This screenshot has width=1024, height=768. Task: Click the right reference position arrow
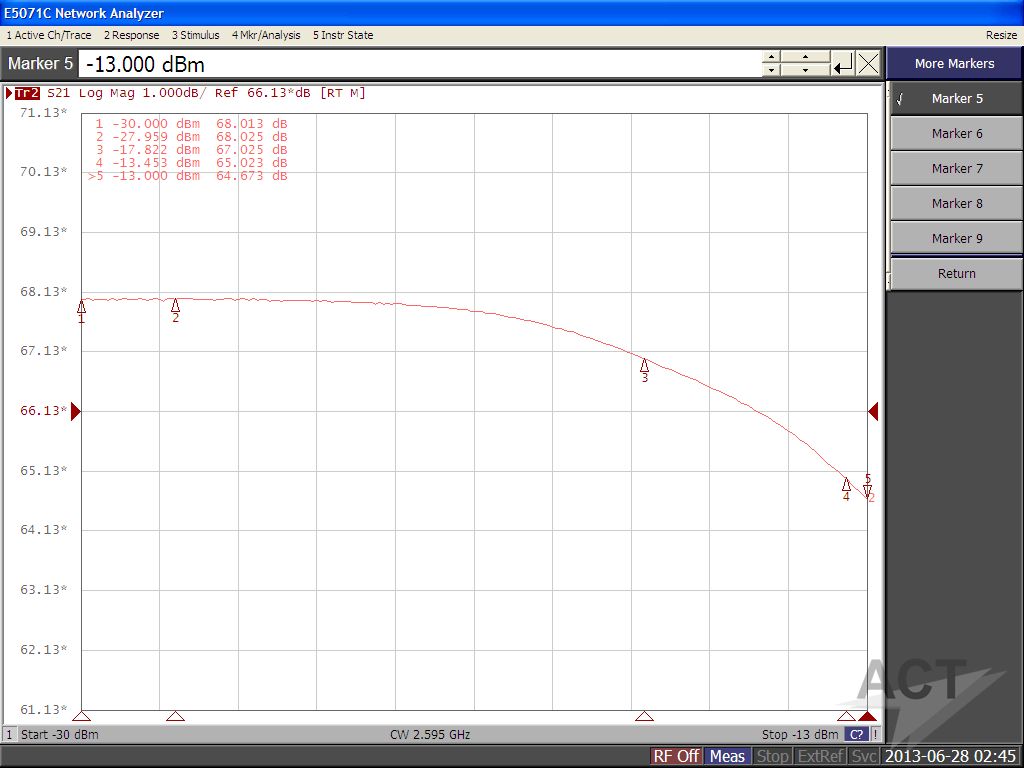(x=873, y=411)
